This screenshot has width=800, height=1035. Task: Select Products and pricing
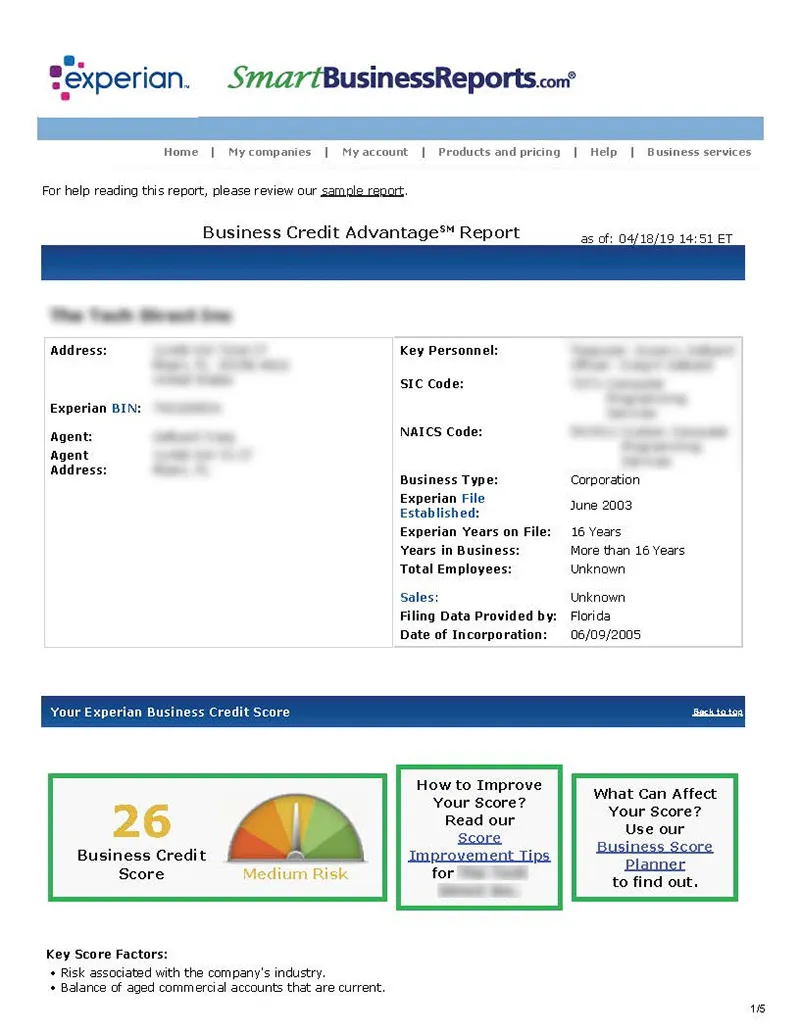[x=499, y=152]
